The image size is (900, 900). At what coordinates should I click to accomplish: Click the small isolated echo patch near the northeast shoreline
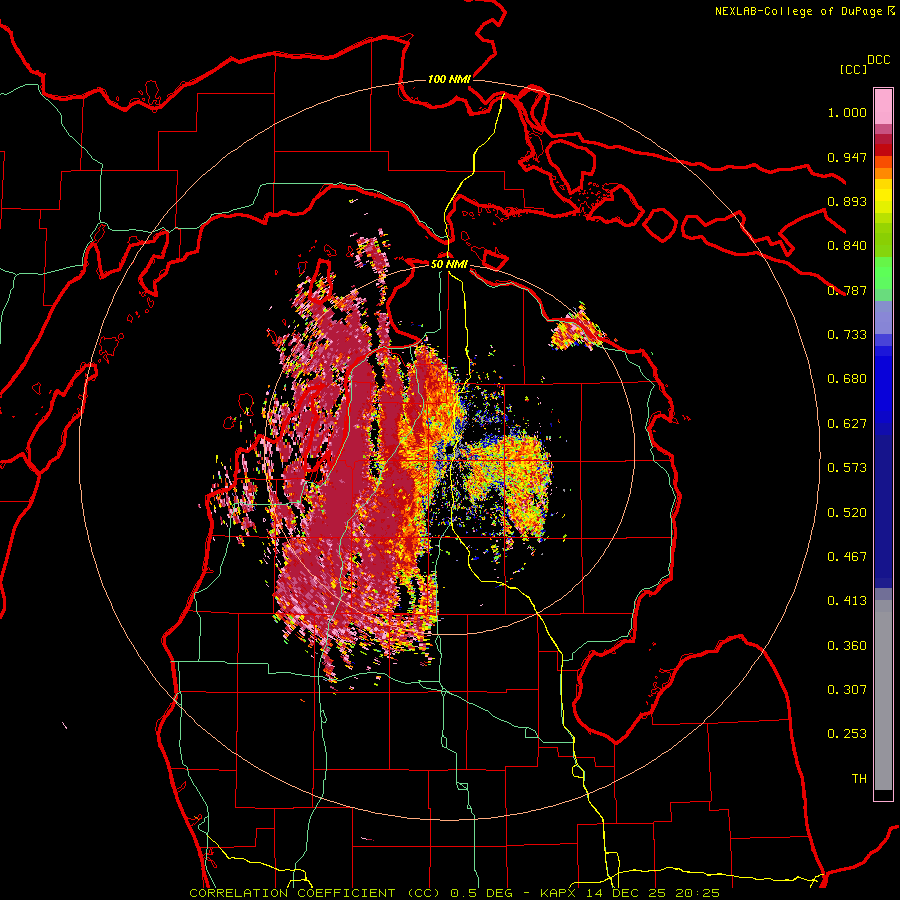click(577, 330)
